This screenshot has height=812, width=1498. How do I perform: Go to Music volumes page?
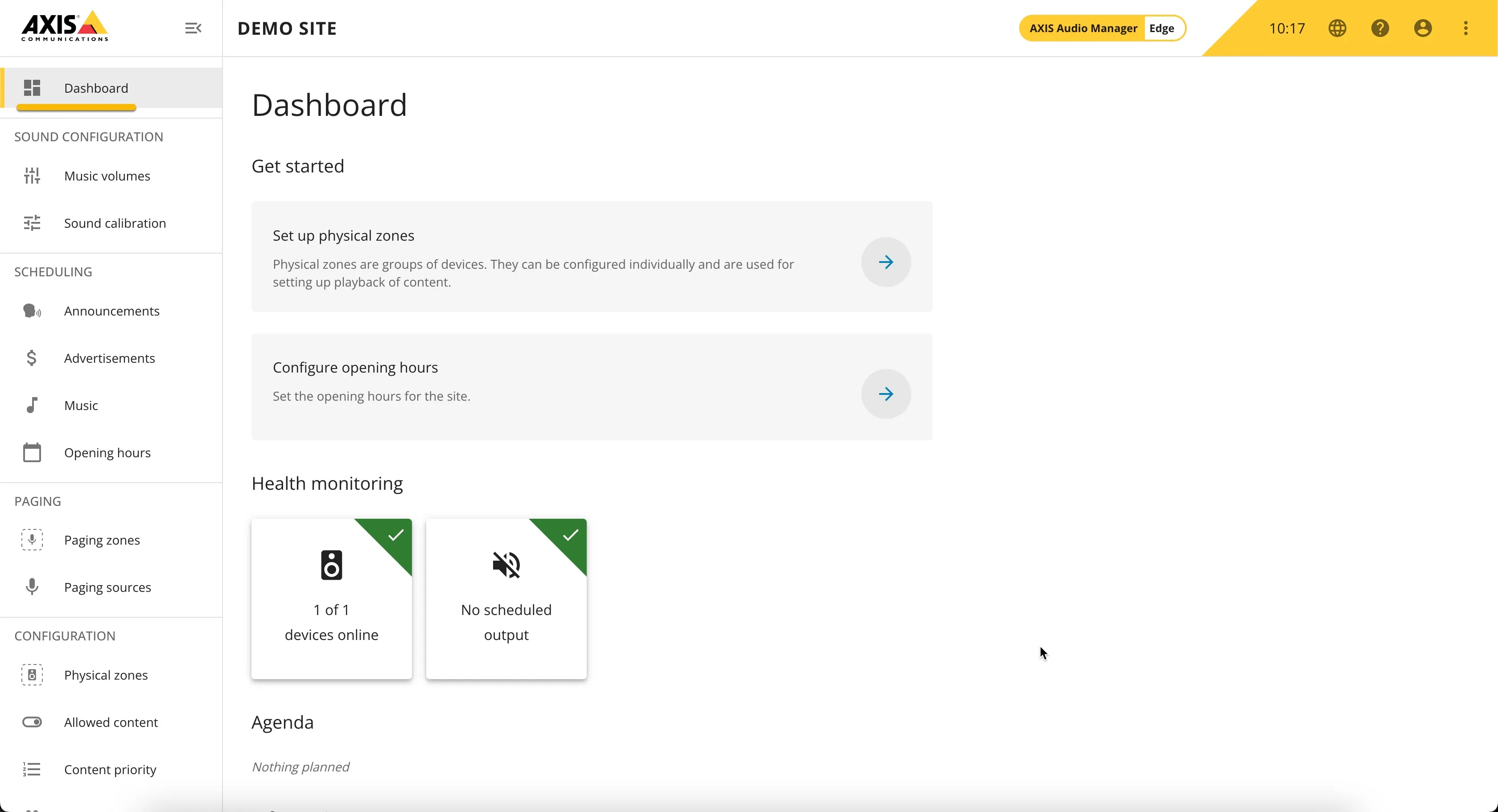[111, 176]
